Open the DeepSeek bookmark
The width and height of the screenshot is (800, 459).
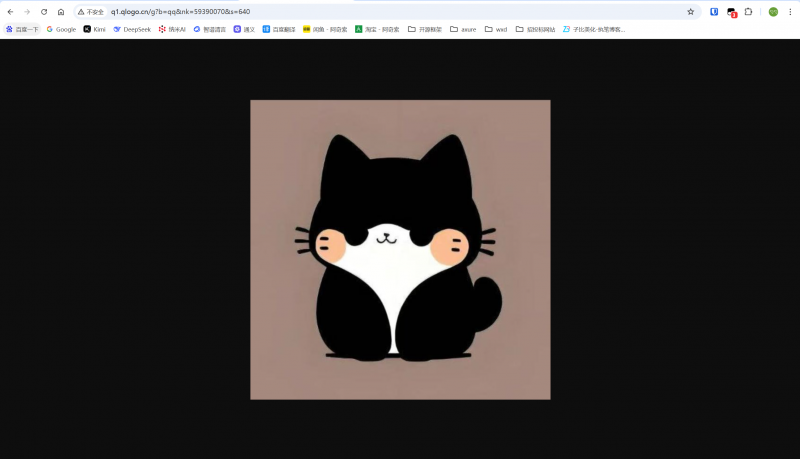[132, 29]
